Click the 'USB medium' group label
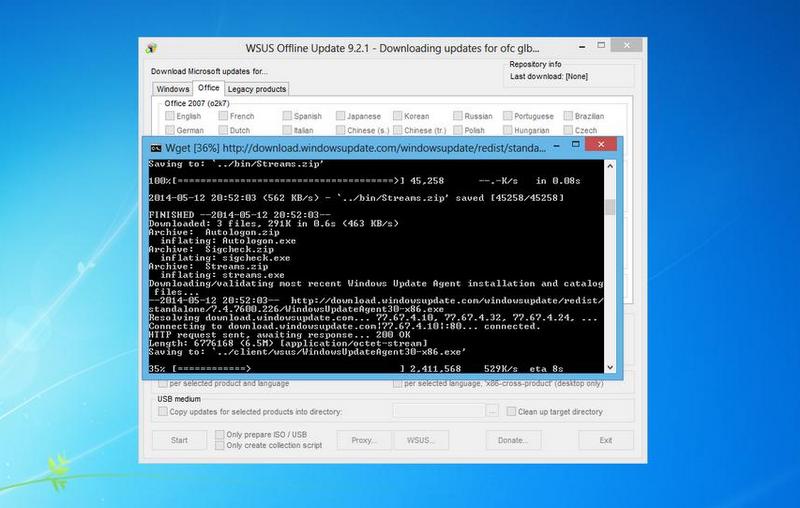 tap(179, 399)
